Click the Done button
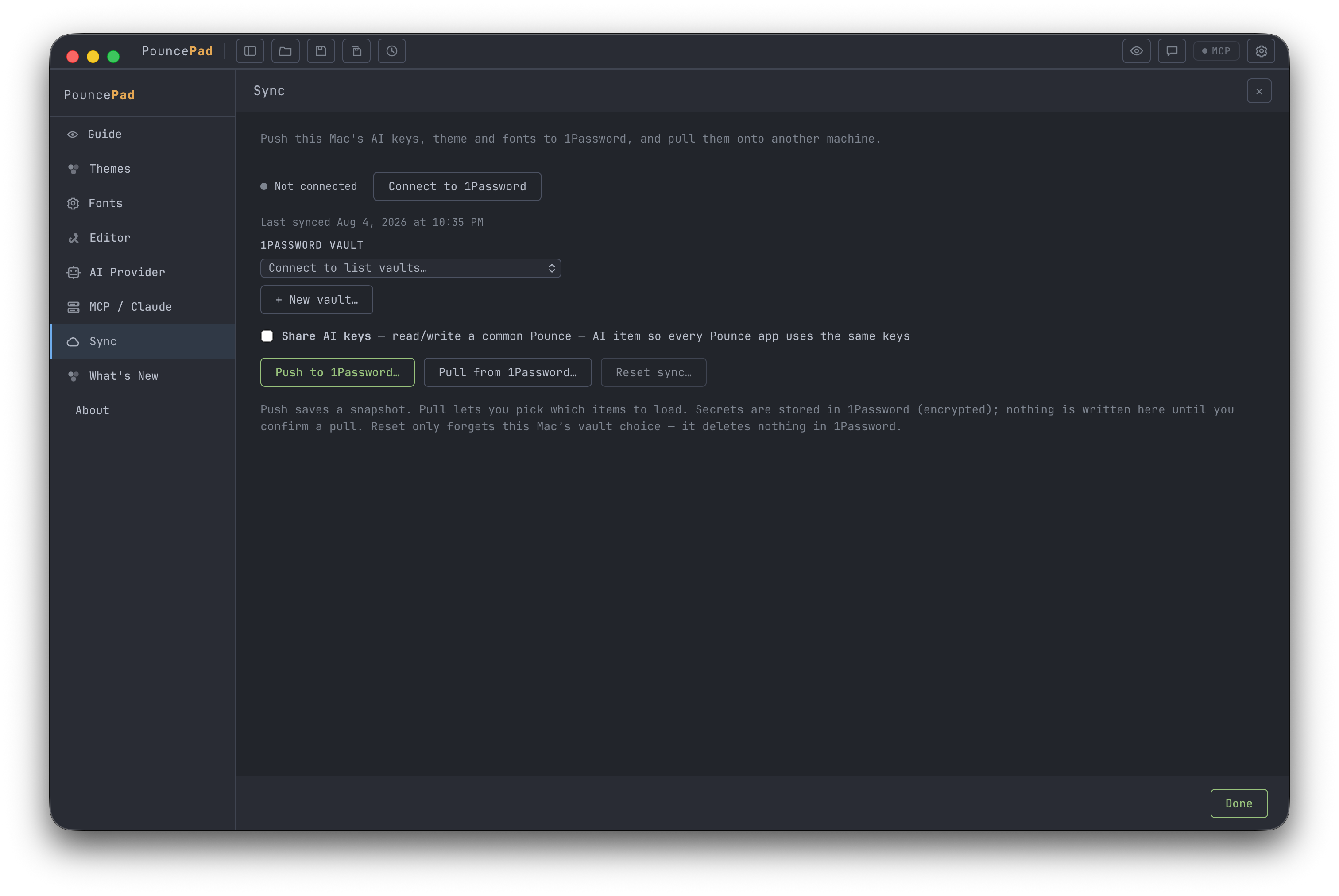Screen dimensions: 1339x896 point(1238,803)
